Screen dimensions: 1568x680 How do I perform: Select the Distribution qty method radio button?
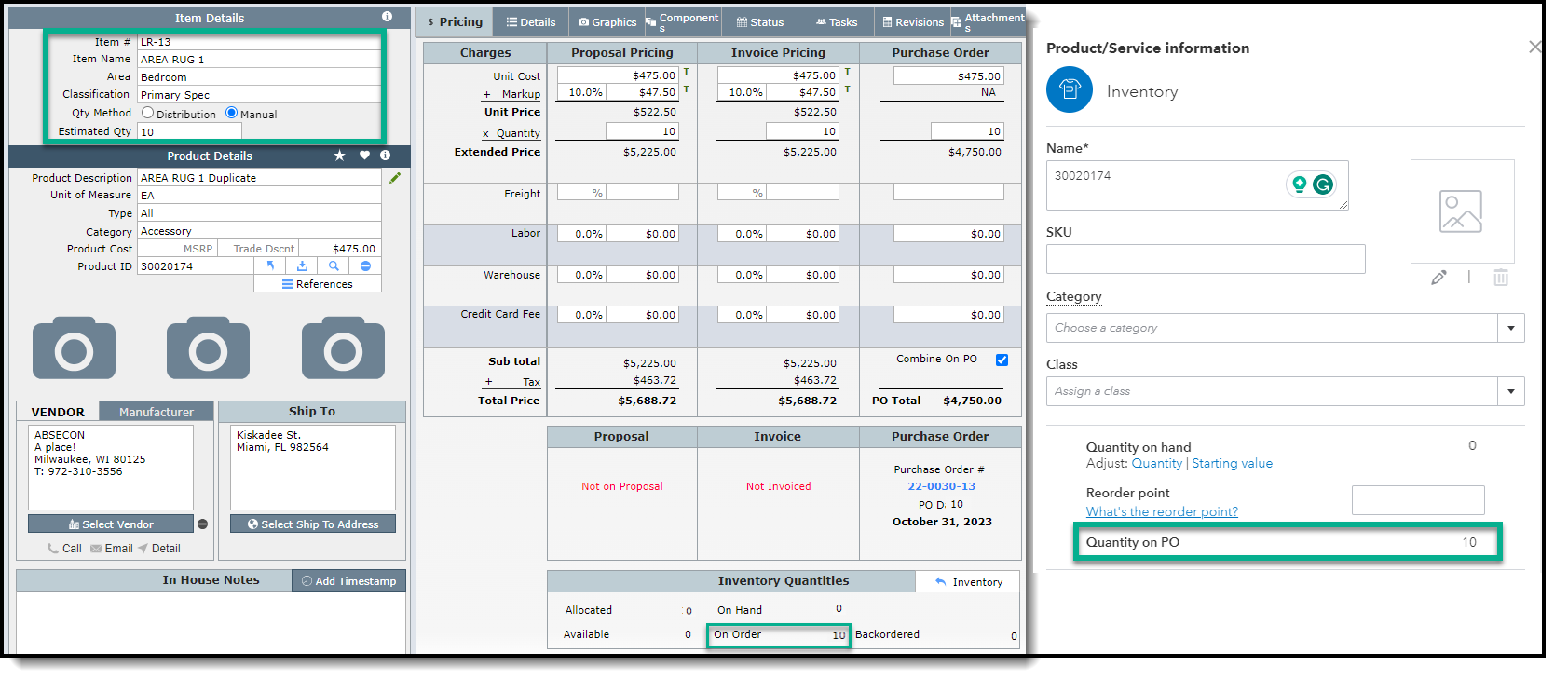147,113
